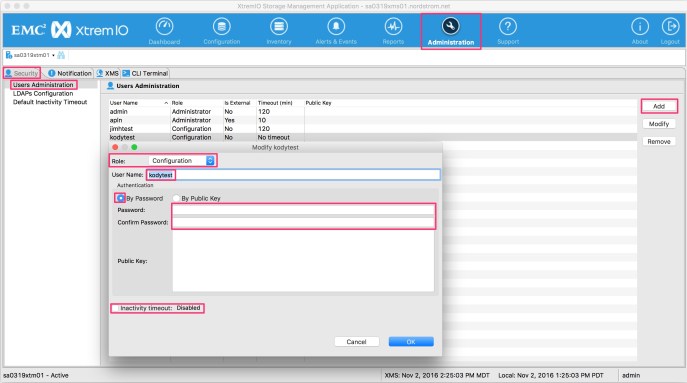Select By Password authentication radio button
Screen dimensions: 687x383
120,198
